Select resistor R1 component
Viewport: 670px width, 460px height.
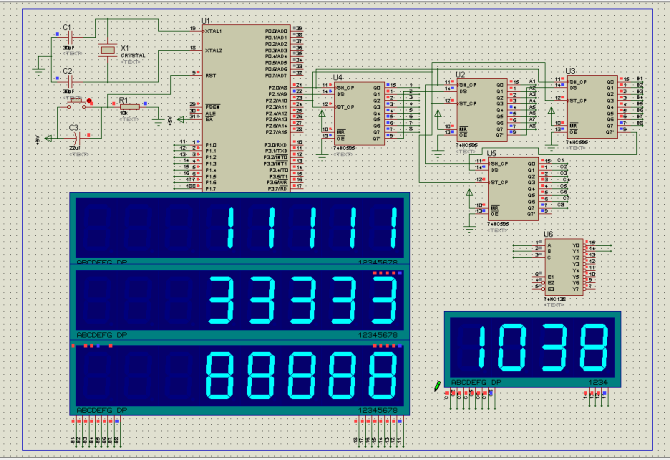124,107
